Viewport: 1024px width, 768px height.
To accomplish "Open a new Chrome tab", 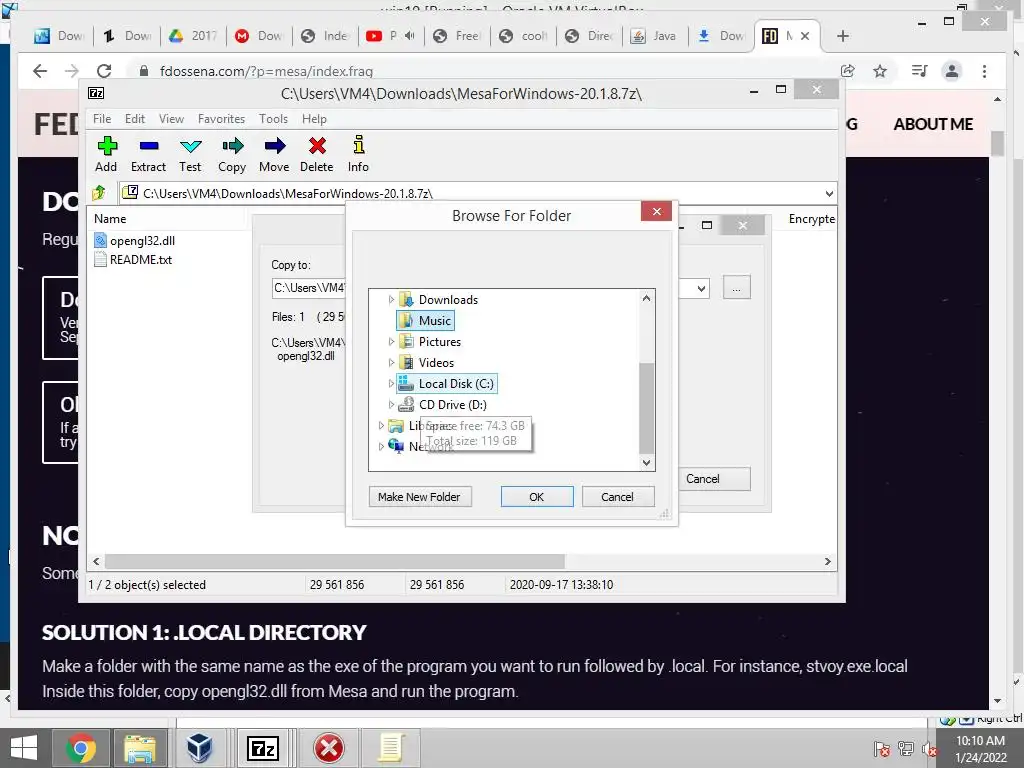I will pos(843,36).
